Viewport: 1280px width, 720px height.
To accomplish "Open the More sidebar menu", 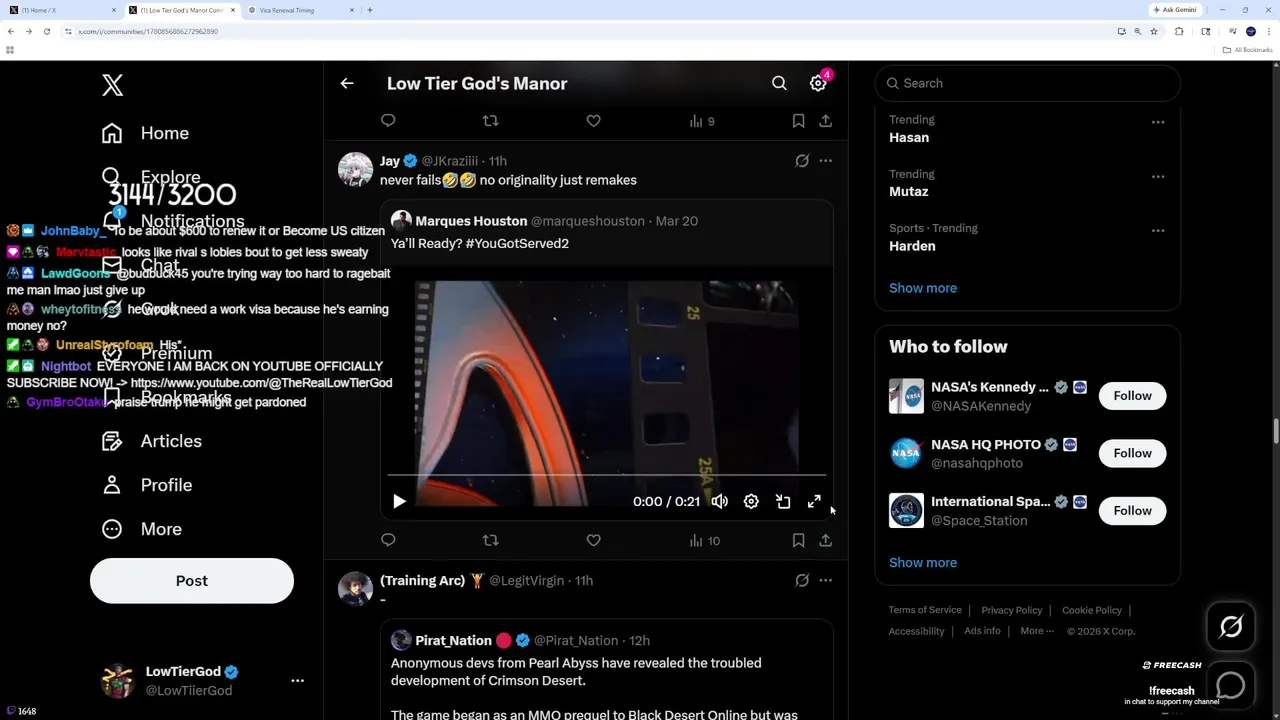I will tap(141, 529).
